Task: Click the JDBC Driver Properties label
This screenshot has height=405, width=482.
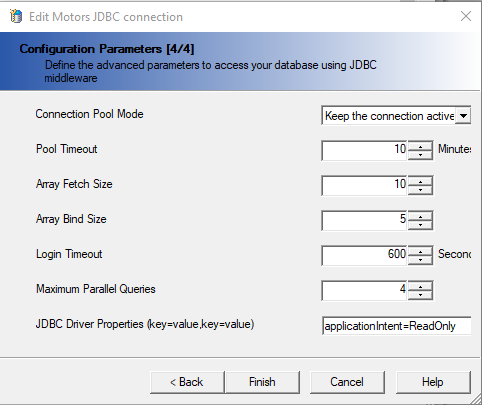Action: (145, 324)
